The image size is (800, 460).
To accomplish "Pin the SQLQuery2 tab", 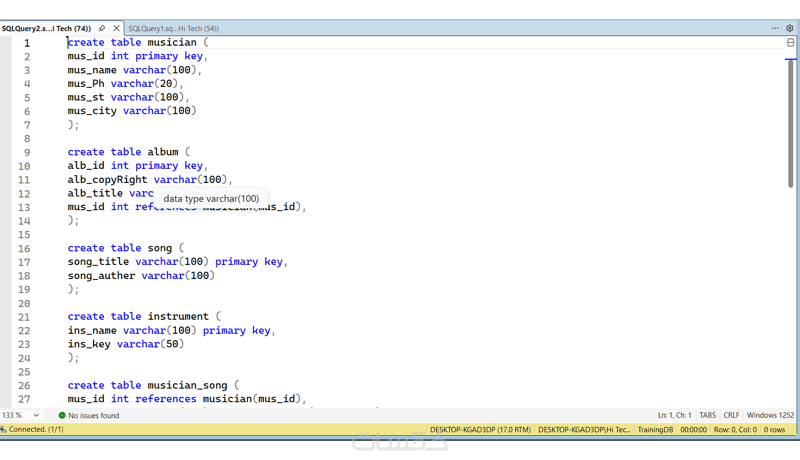I will [102, 29].
